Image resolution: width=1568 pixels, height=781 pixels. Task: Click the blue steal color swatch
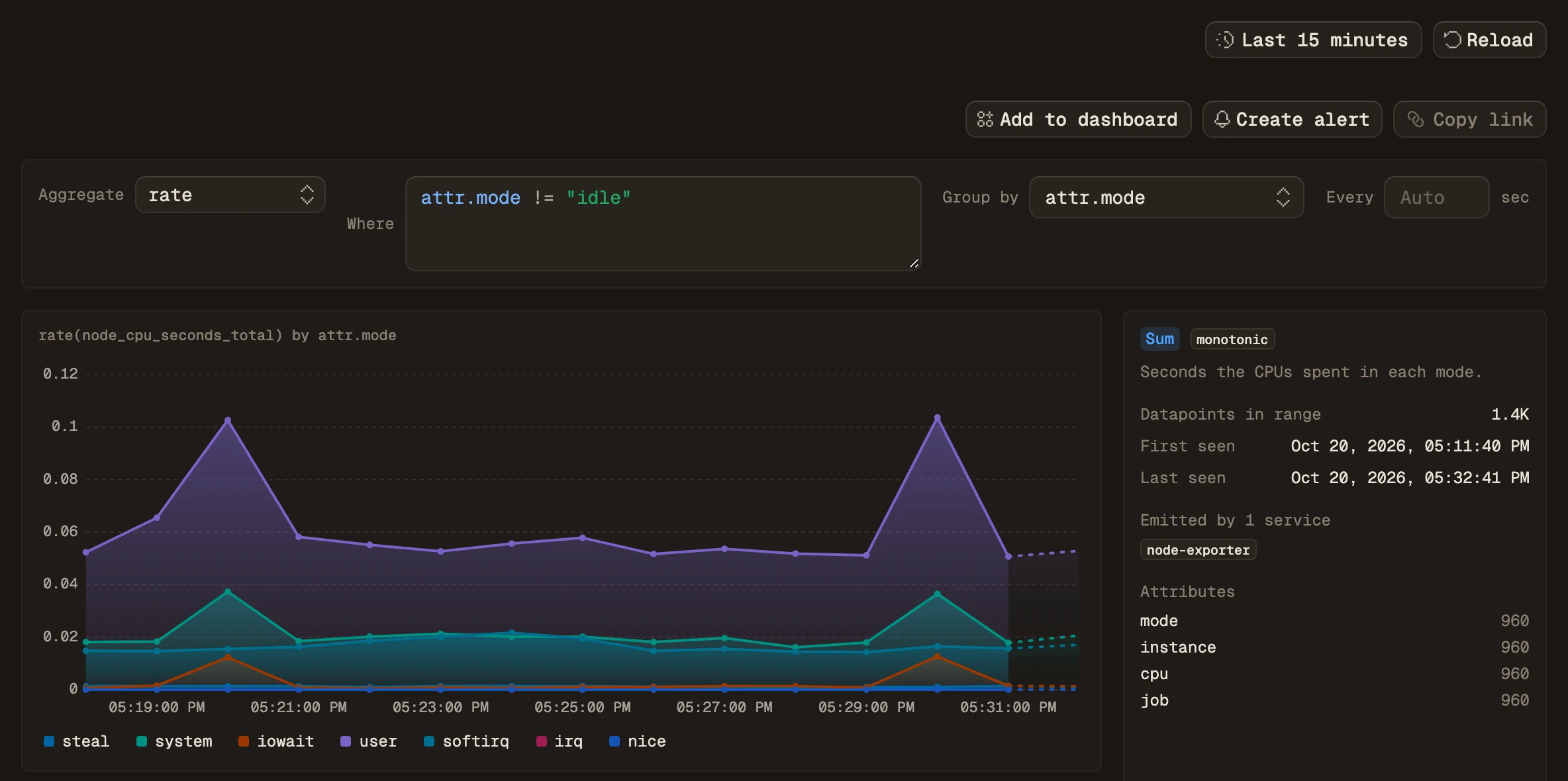pos(49,741)
